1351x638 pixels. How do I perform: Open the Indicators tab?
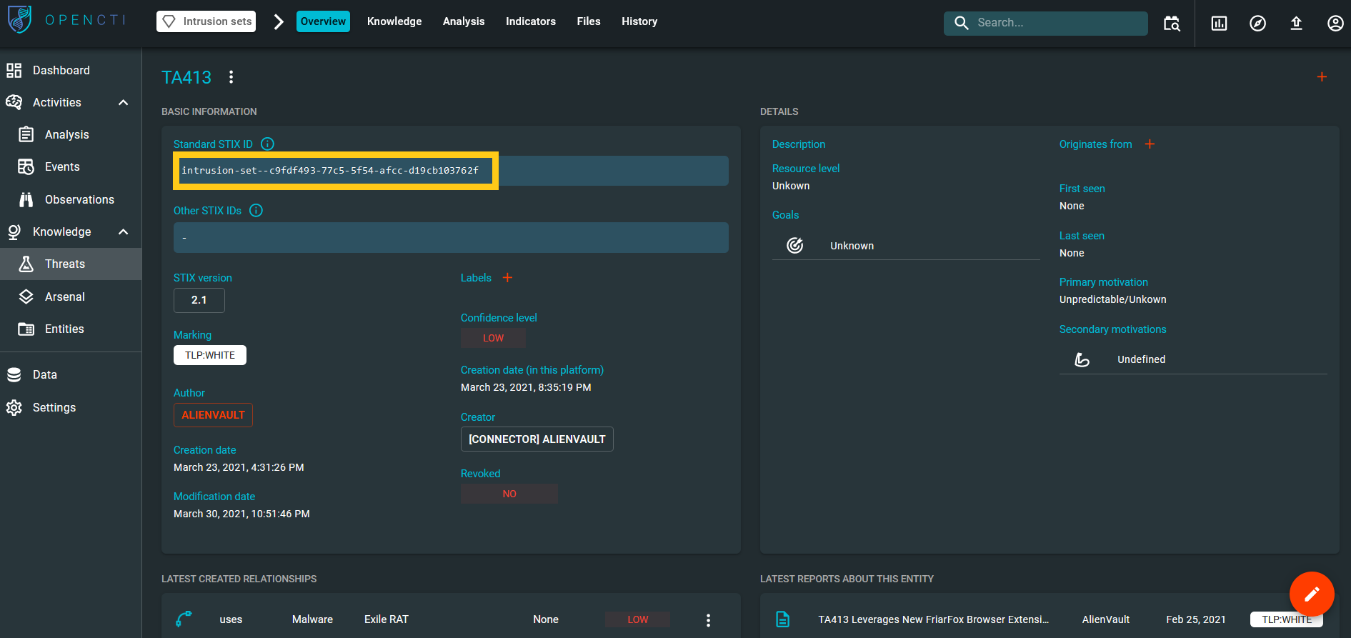[531, 21]
